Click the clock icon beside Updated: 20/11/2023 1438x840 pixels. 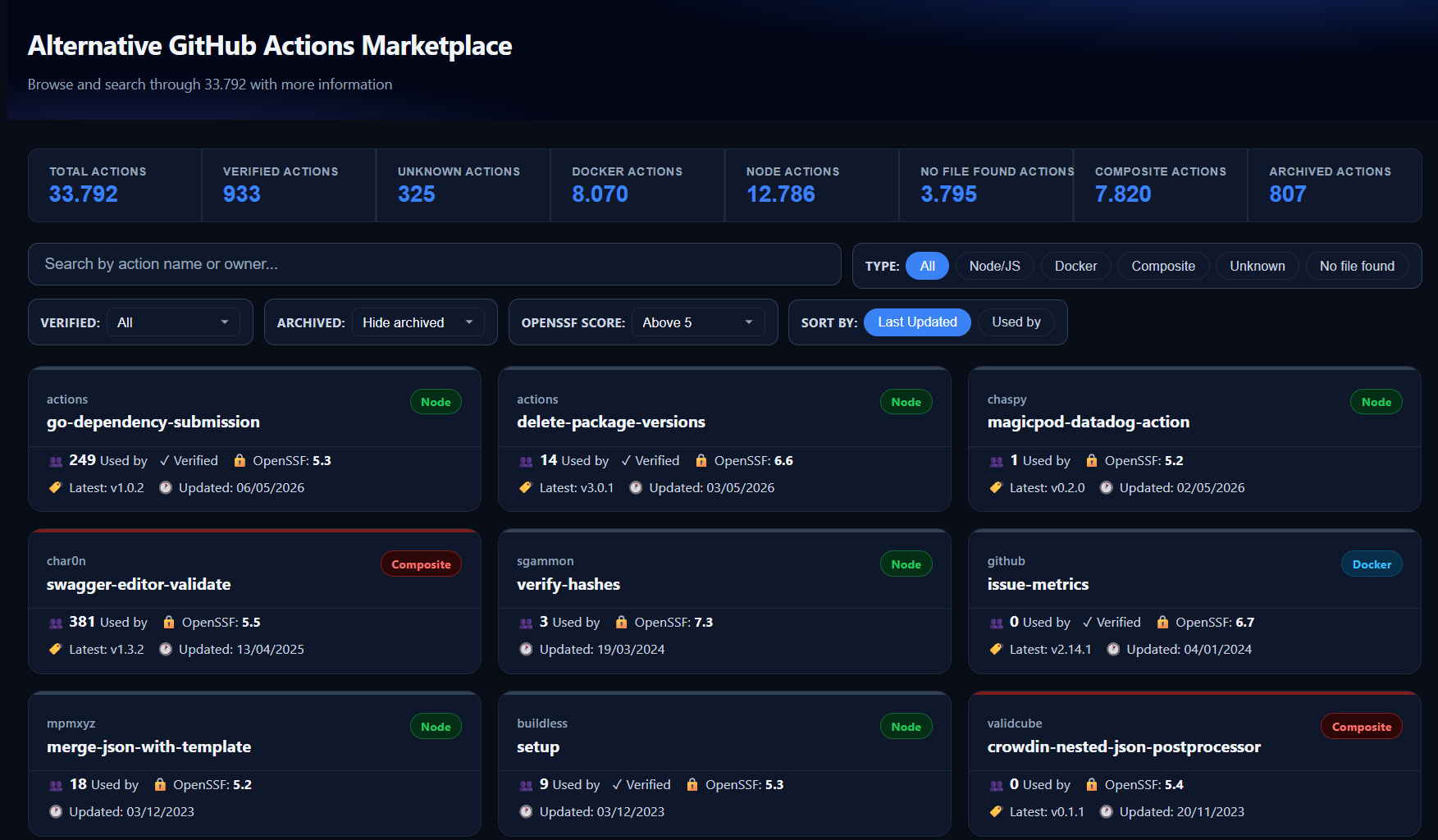click(1107, 812)
